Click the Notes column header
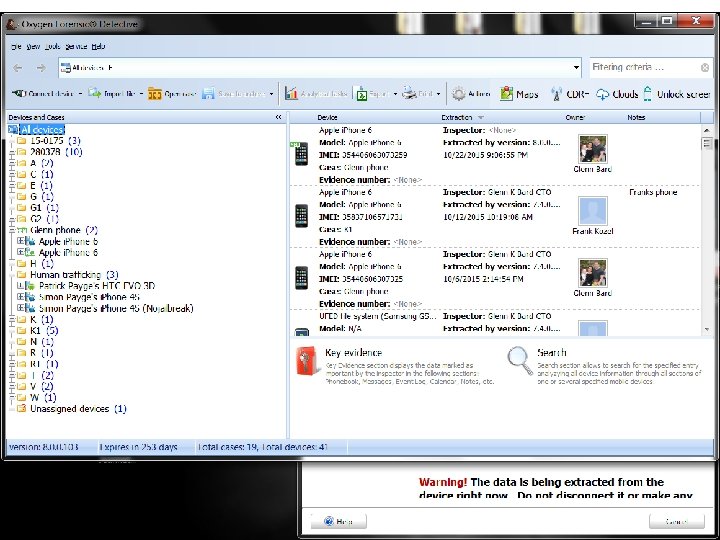 point(636,118)
